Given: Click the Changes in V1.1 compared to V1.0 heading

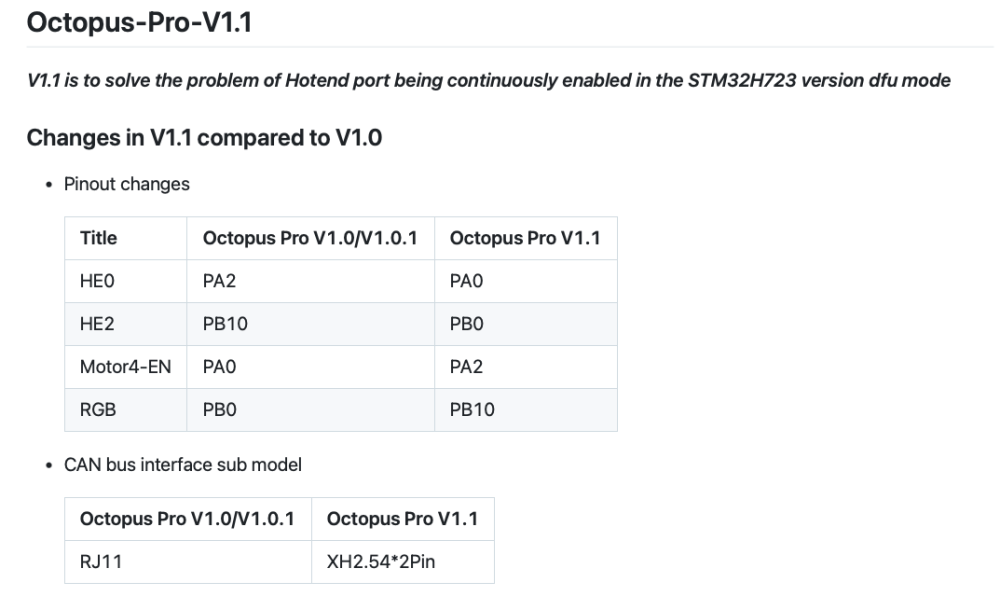Looking at the screenshot, I should click(x=204, y=137).
